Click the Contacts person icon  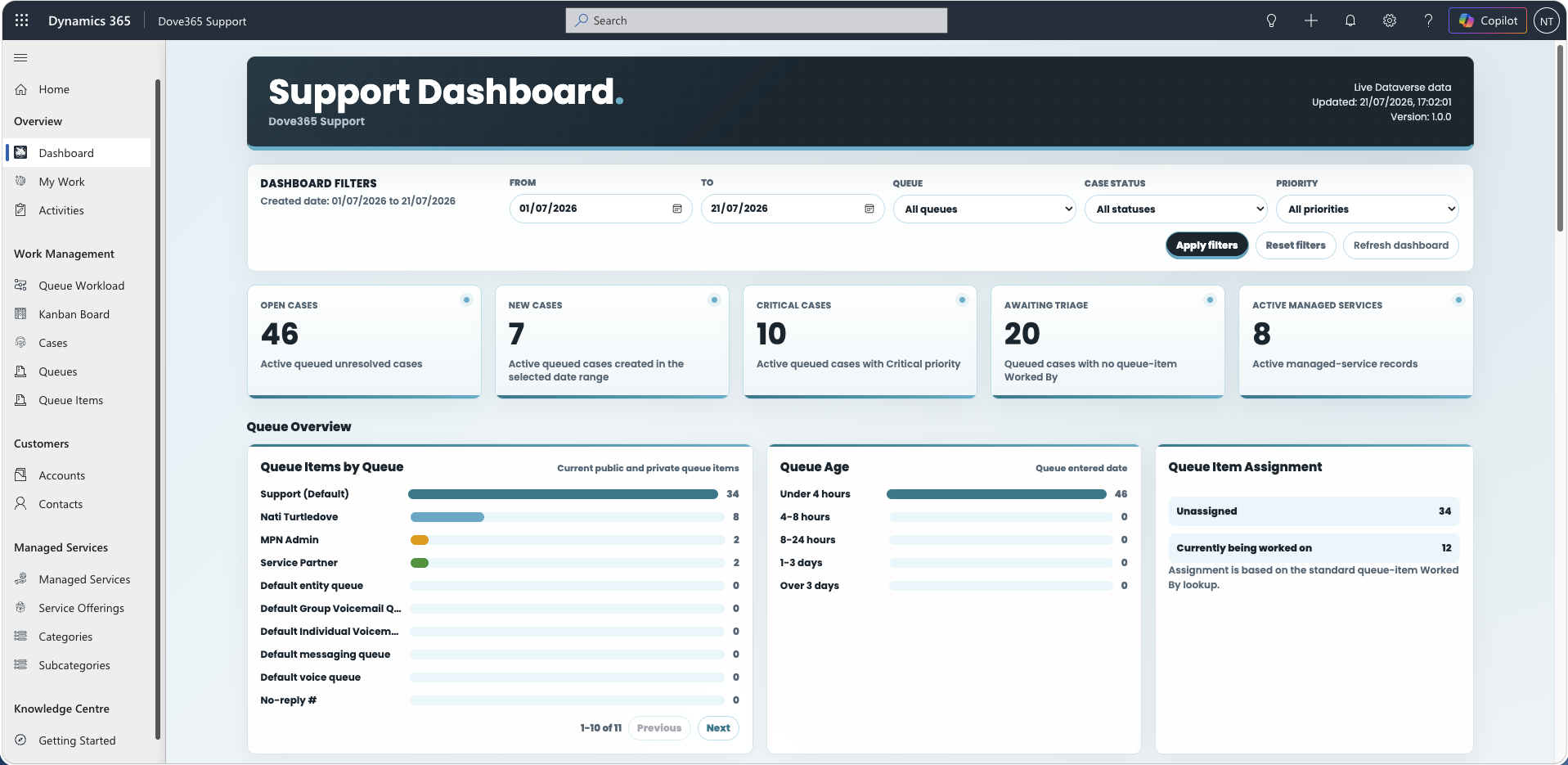pos(21,503)
